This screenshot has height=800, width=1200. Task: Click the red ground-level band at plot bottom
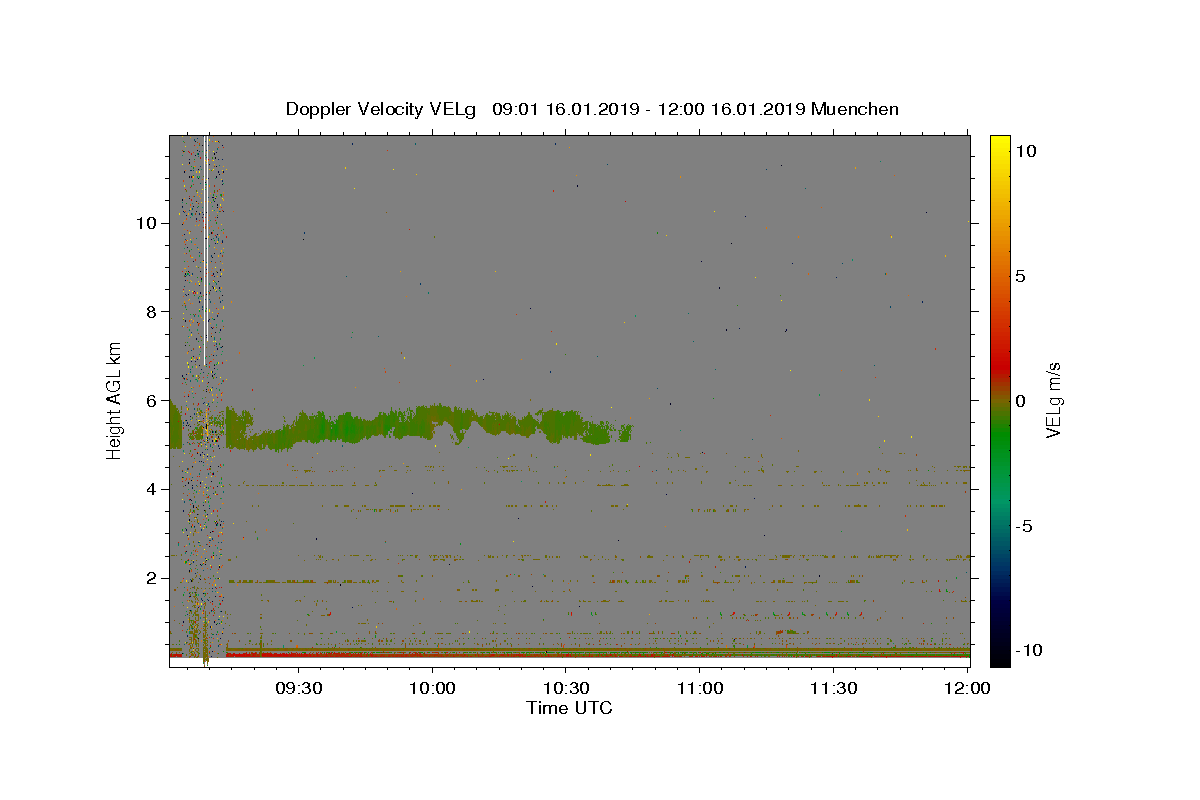pos(598,655)
